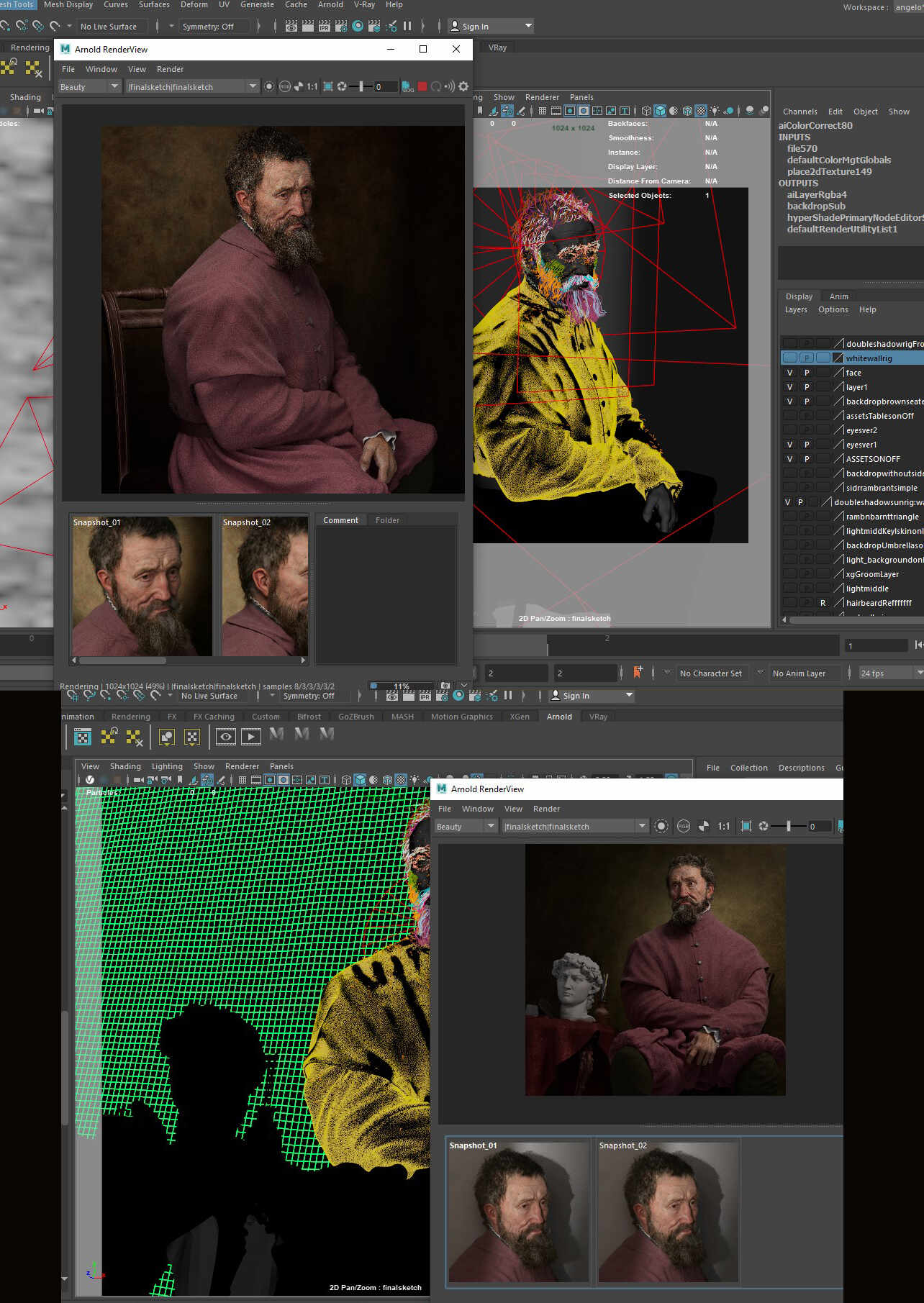Click the pause icon in lower status line
Image resolution: width=924 pixels, height=1303 pixels.
pyautogui.click(x=508, y=695)
